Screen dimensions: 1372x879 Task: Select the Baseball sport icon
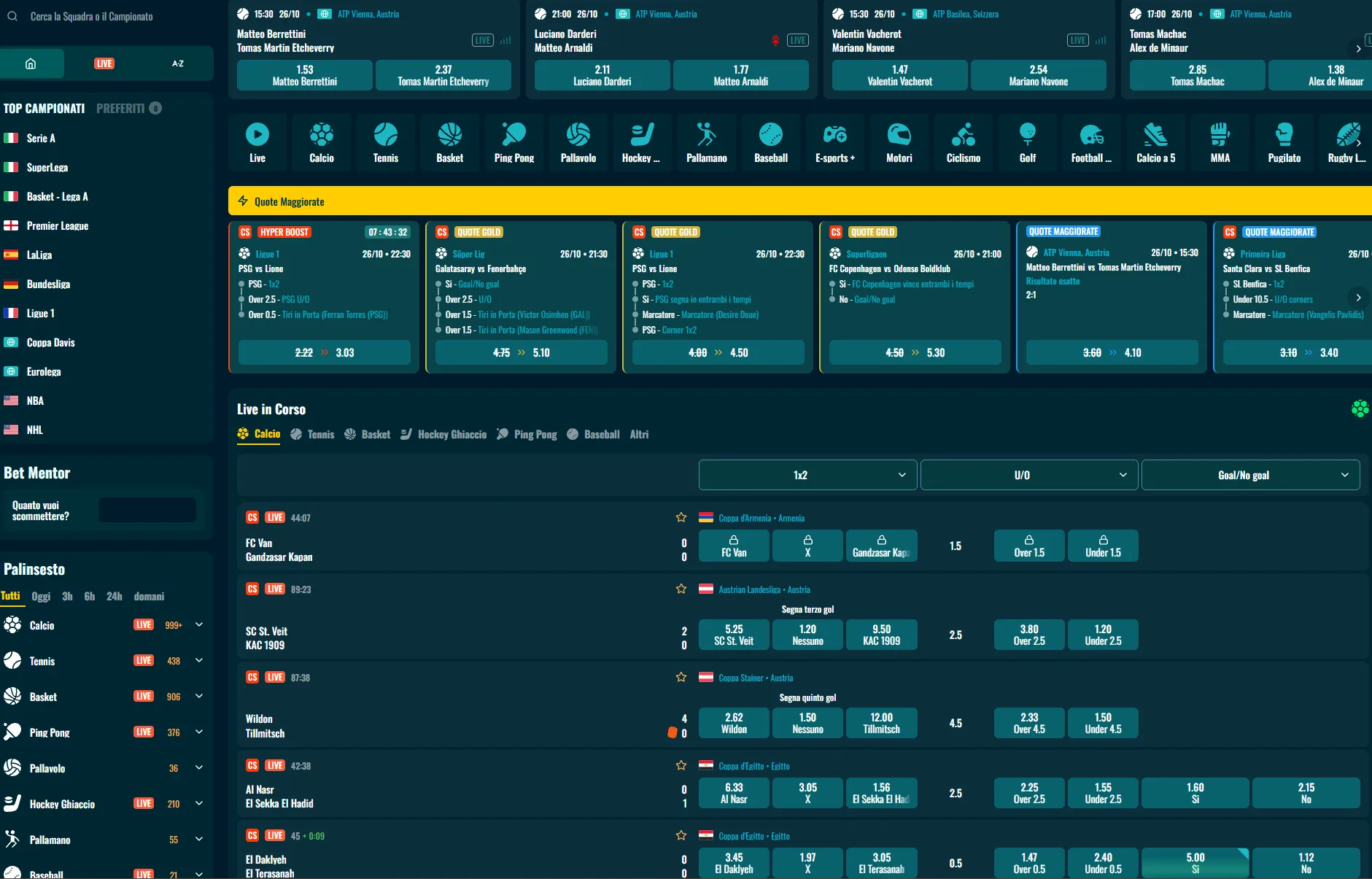[771, 142]
